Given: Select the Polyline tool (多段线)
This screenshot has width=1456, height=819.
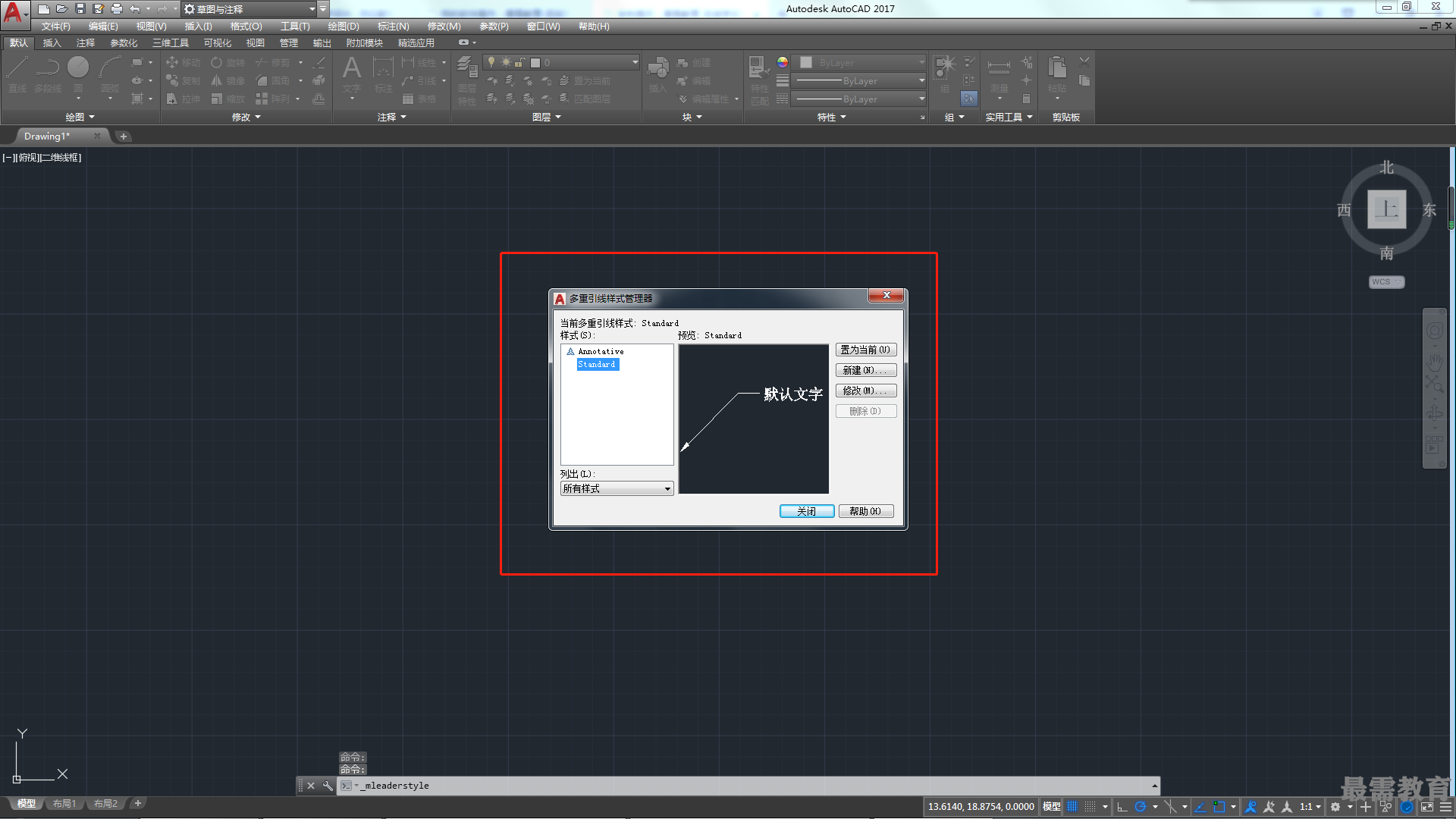Looking at the screenshot, I should click(x=48, y=74).
